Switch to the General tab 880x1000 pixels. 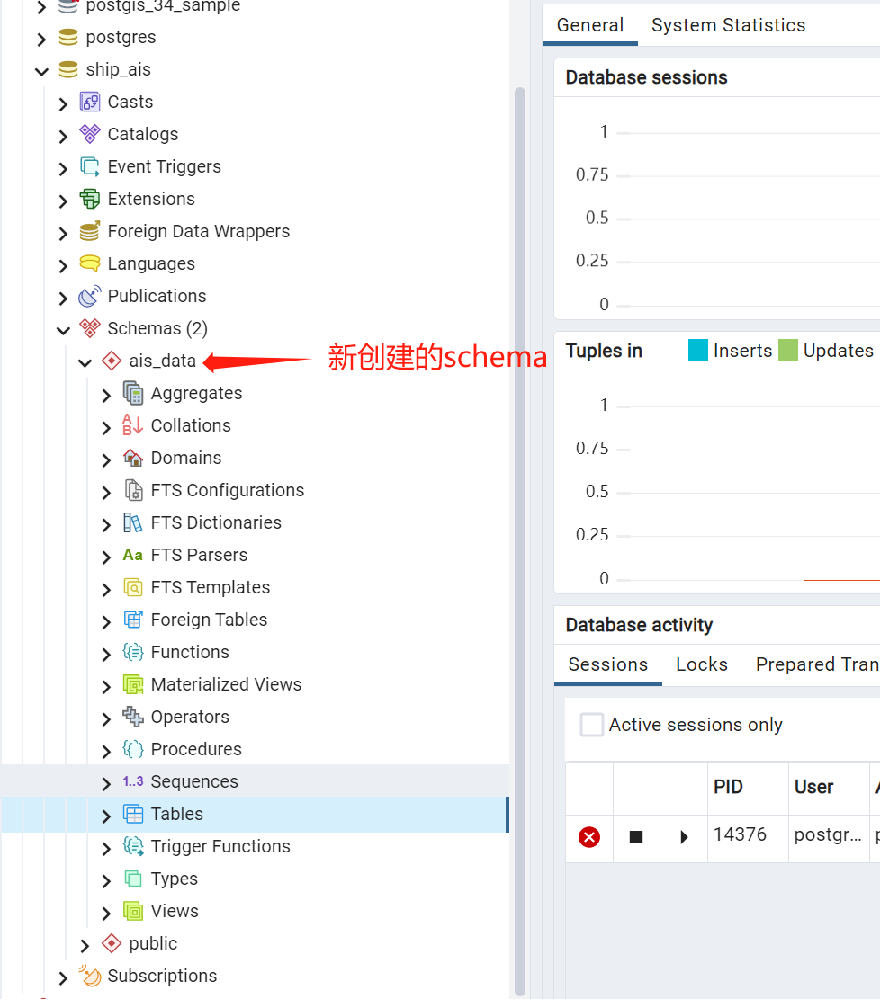(590, 25)
